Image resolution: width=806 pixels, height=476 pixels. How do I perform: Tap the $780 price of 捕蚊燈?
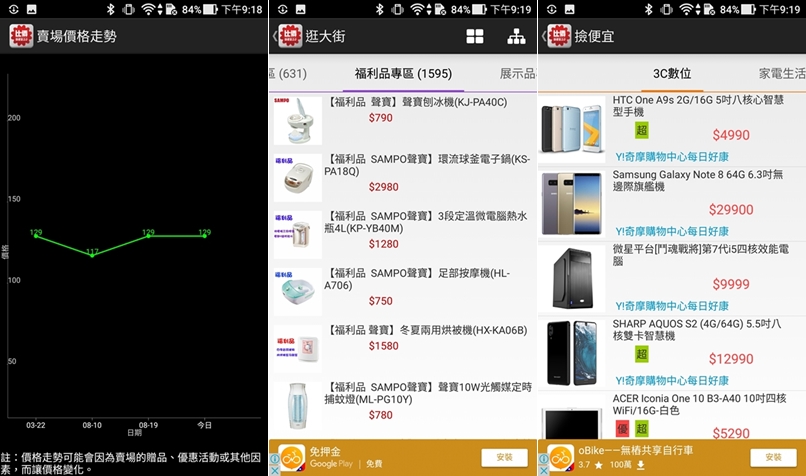coord(380,415)
